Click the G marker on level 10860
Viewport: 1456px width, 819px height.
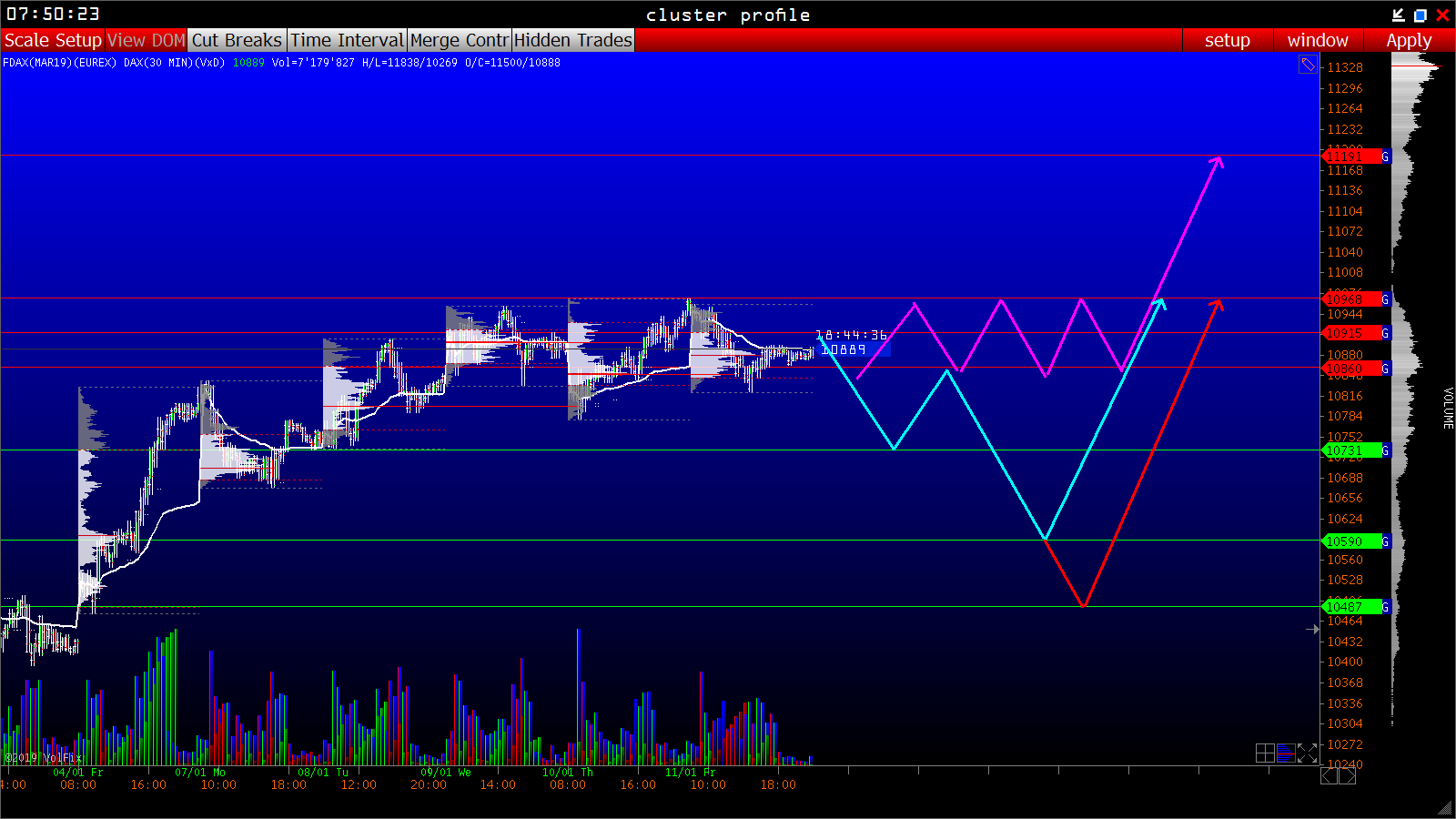1386,369
